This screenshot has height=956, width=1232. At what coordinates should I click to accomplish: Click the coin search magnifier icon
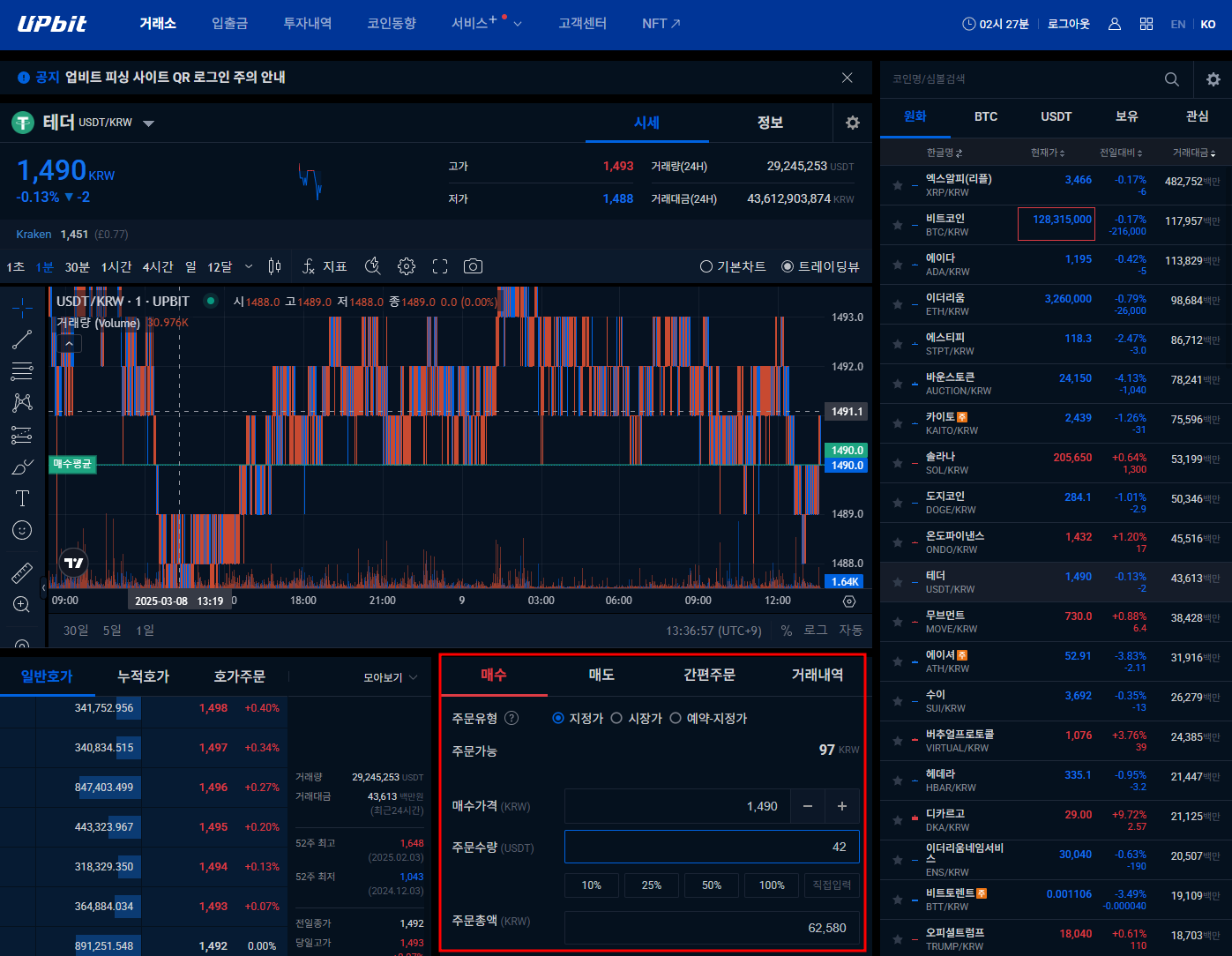tap(1171, 79)
